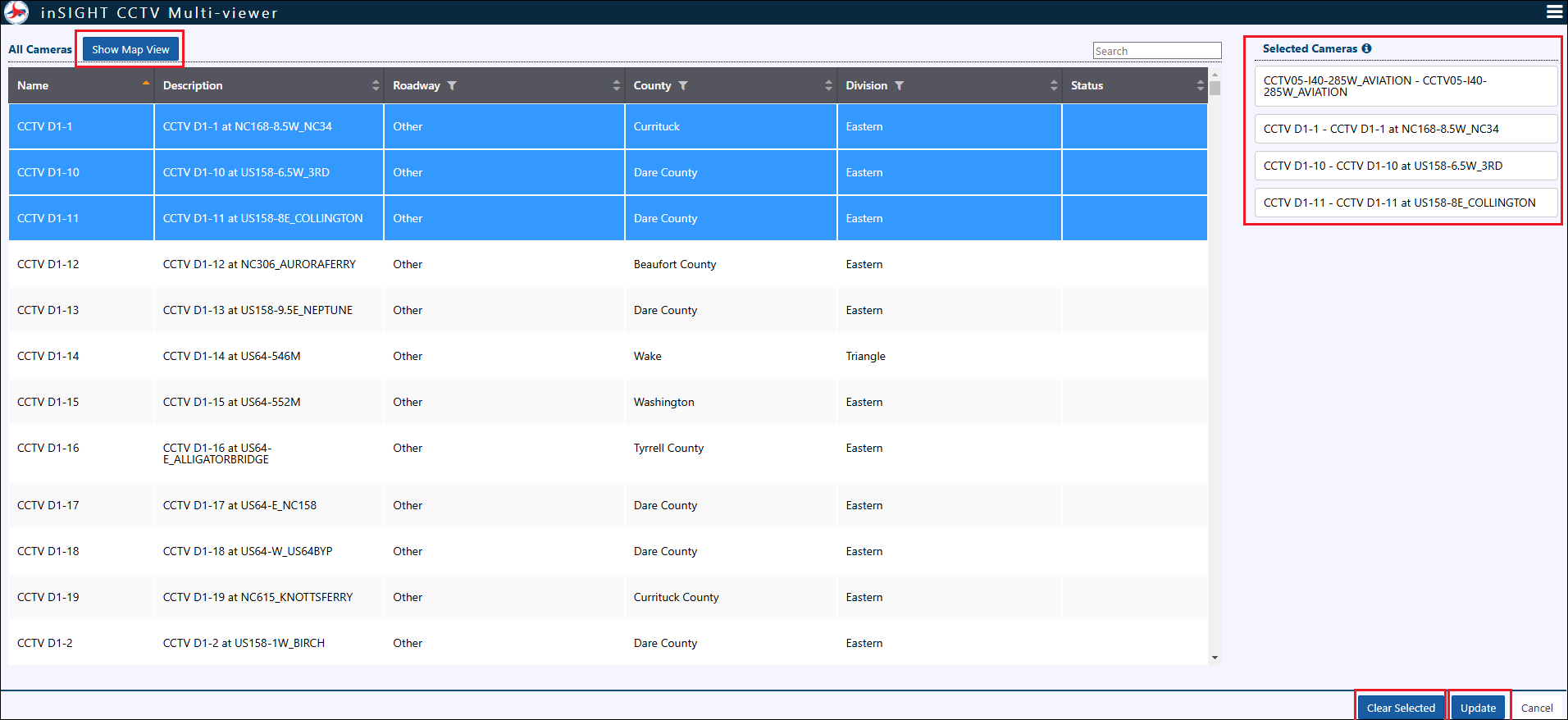Deselect the CCTV D1-1 table row
This screenshot has width=1568, height=720.
(608, 126)
